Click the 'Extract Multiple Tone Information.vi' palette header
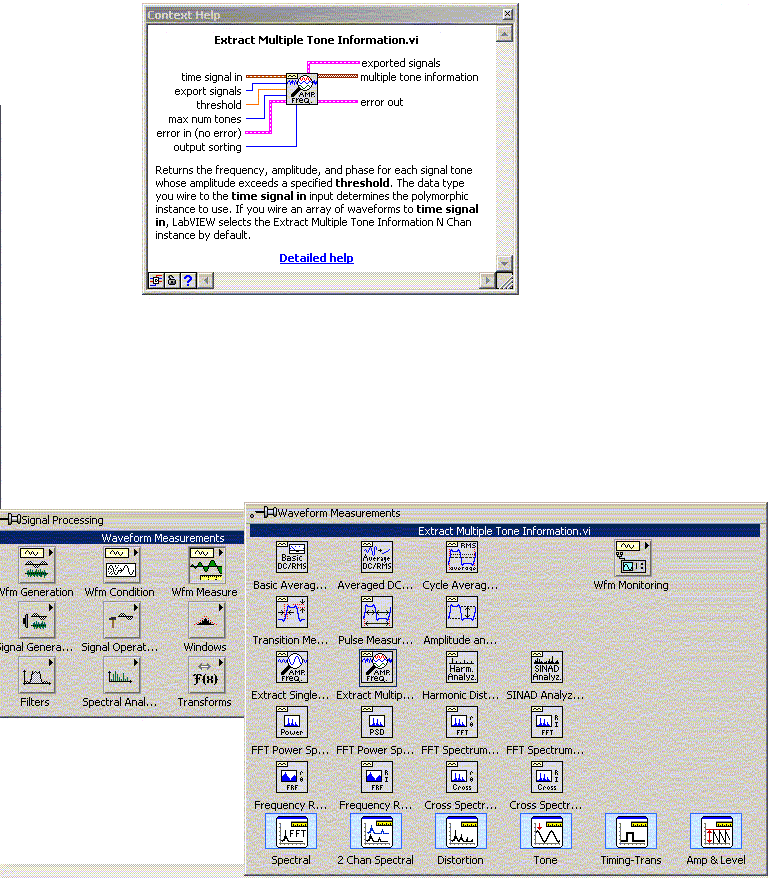The image size is (768, 878). 504,531
